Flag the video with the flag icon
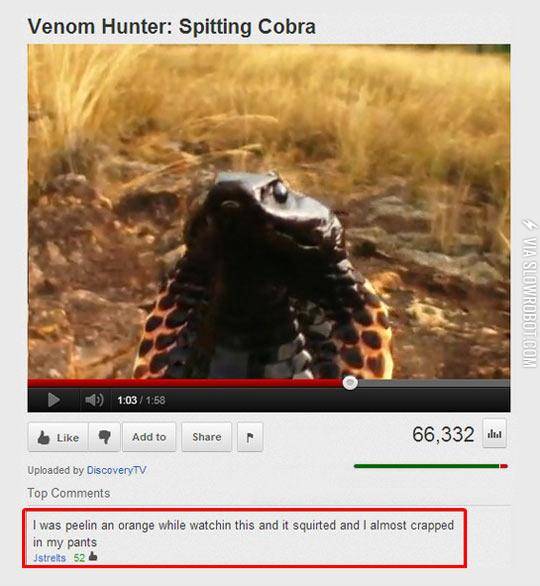 pos(250,437)
